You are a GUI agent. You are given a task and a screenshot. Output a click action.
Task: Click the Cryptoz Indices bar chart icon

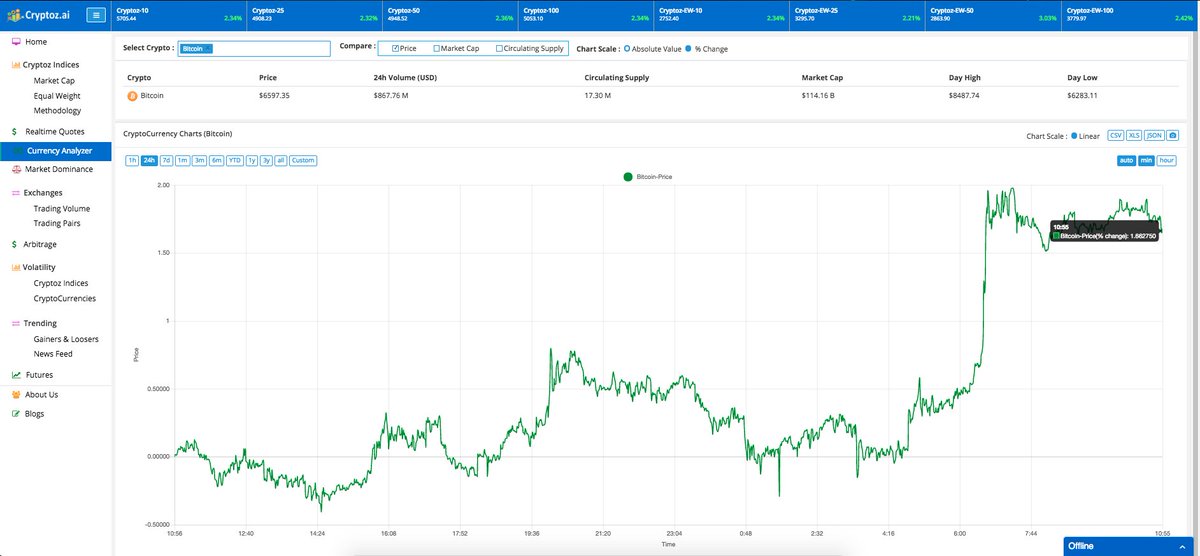(x=15, y=65)
